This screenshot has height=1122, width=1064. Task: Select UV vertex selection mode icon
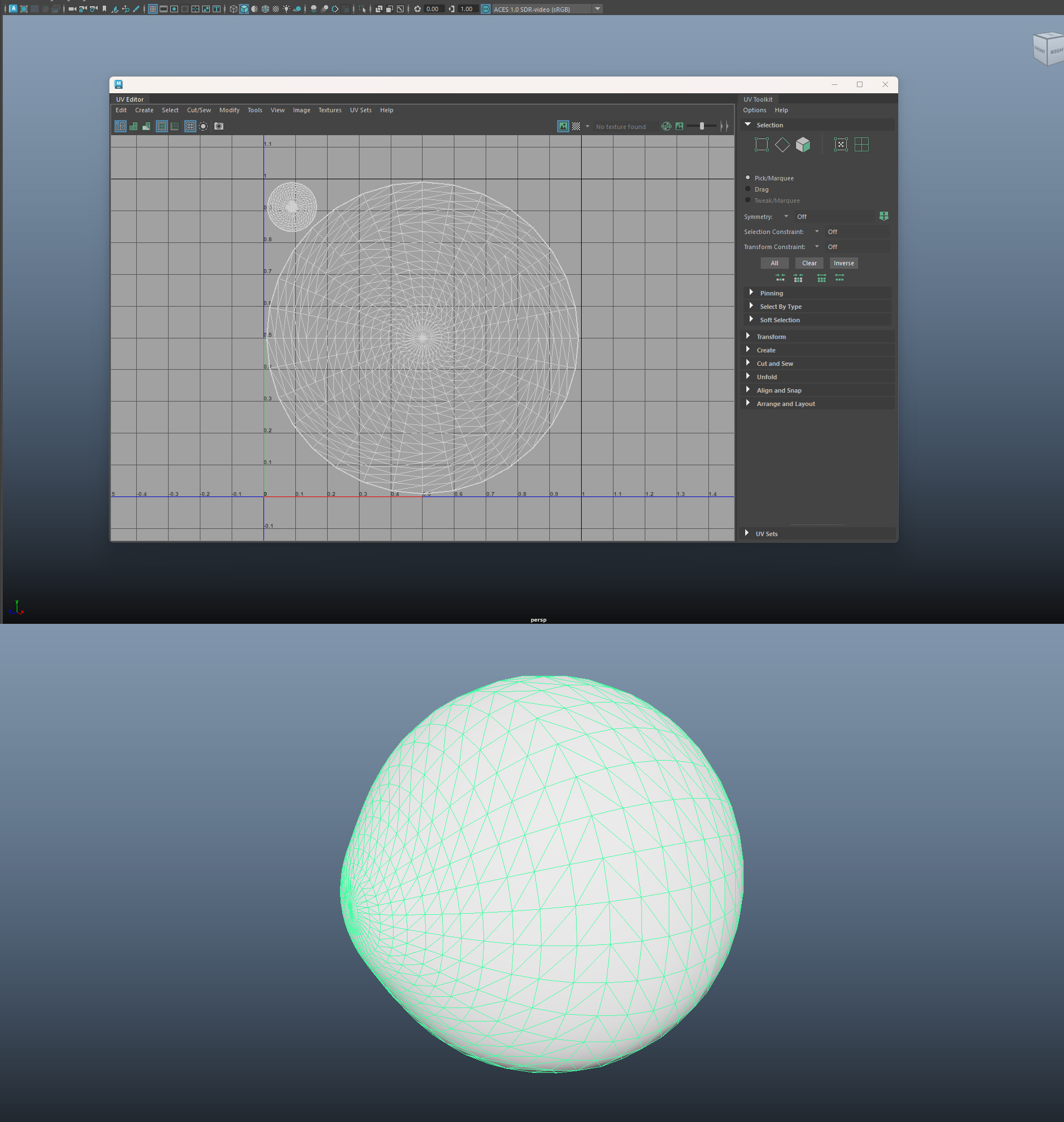click(x=761, y=145)
